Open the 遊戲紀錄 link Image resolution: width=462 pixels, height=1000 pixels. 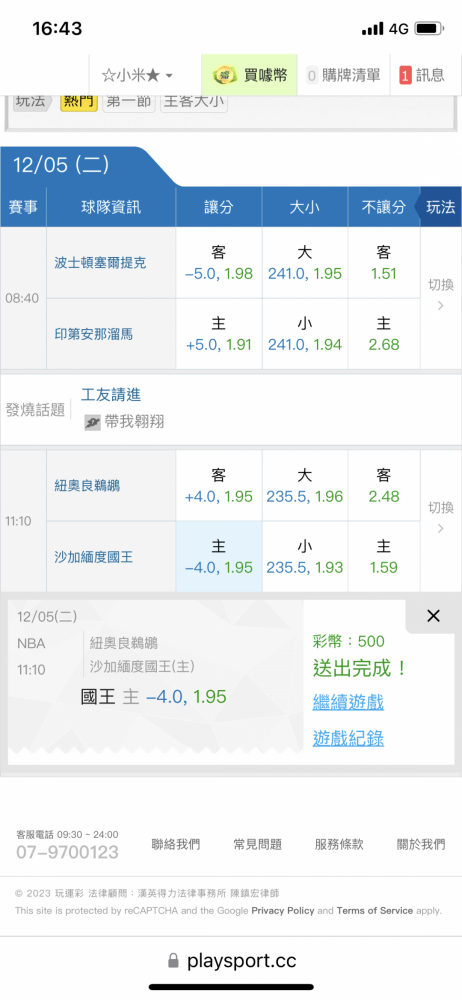(348, 739)
